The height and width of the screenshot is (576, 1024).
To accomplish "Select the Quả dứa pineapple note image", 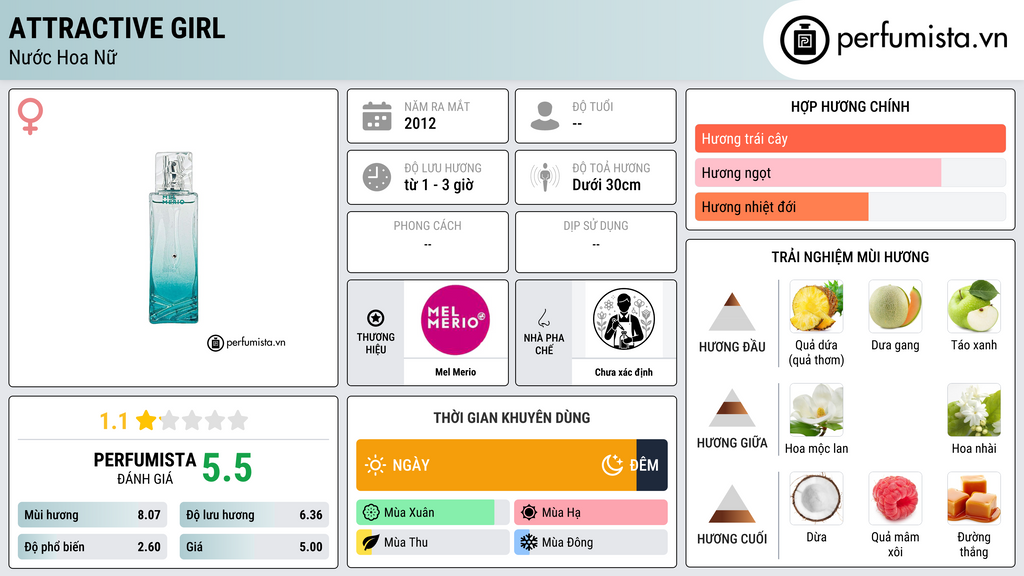I will pyautogui.click(x=816, y=306).
